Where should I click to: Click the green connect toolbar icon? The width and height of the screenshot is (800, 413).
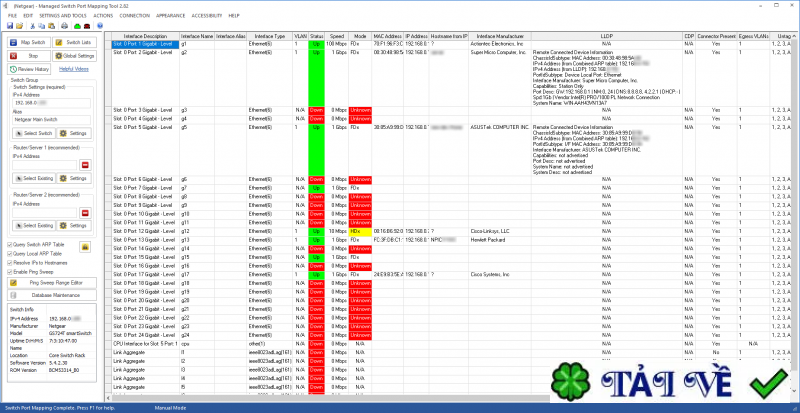click(78, 26)
